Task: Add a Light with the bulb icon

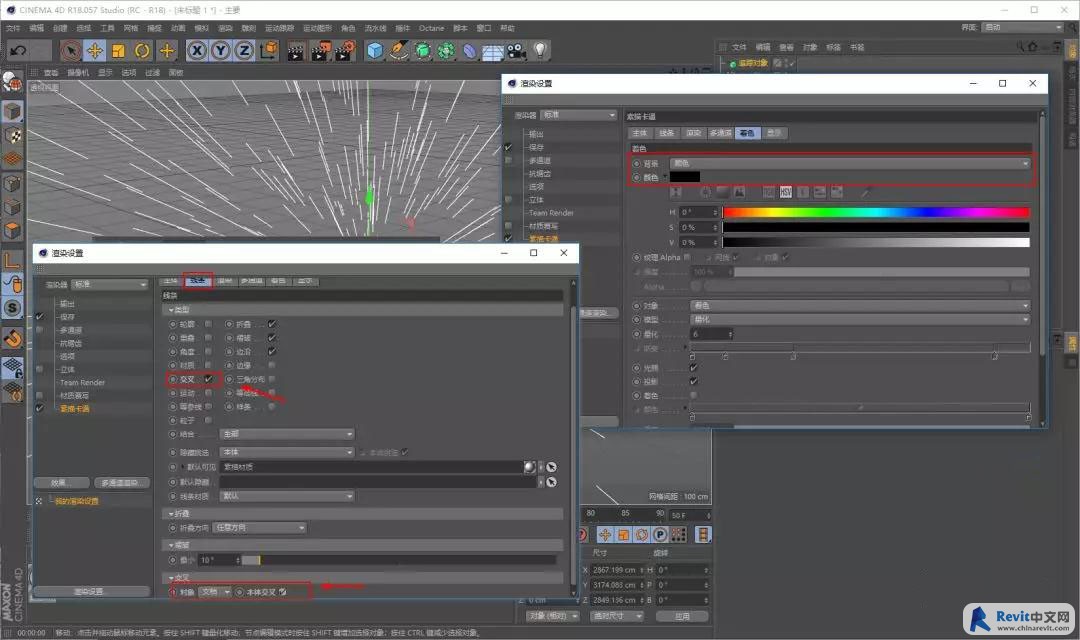Action: coord(541,50)
